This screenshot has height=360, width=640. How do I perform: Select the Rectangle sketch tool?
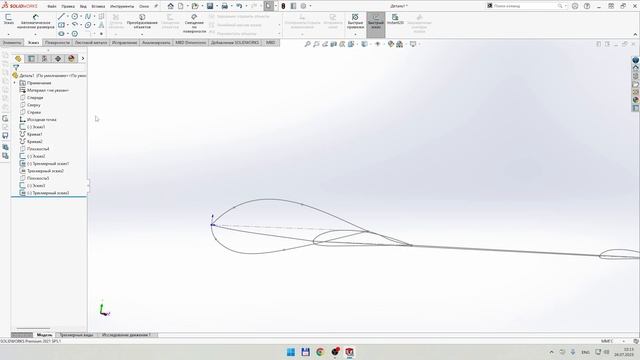[61, 25]
